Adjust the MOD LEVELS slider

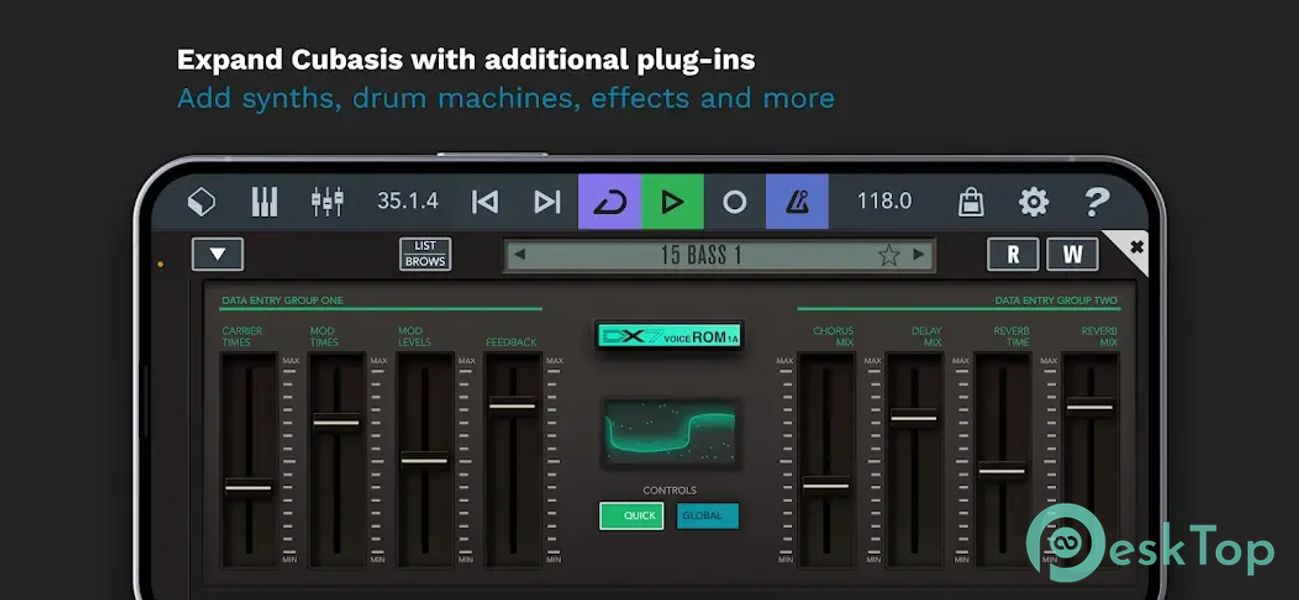click(x=424, y=460)
